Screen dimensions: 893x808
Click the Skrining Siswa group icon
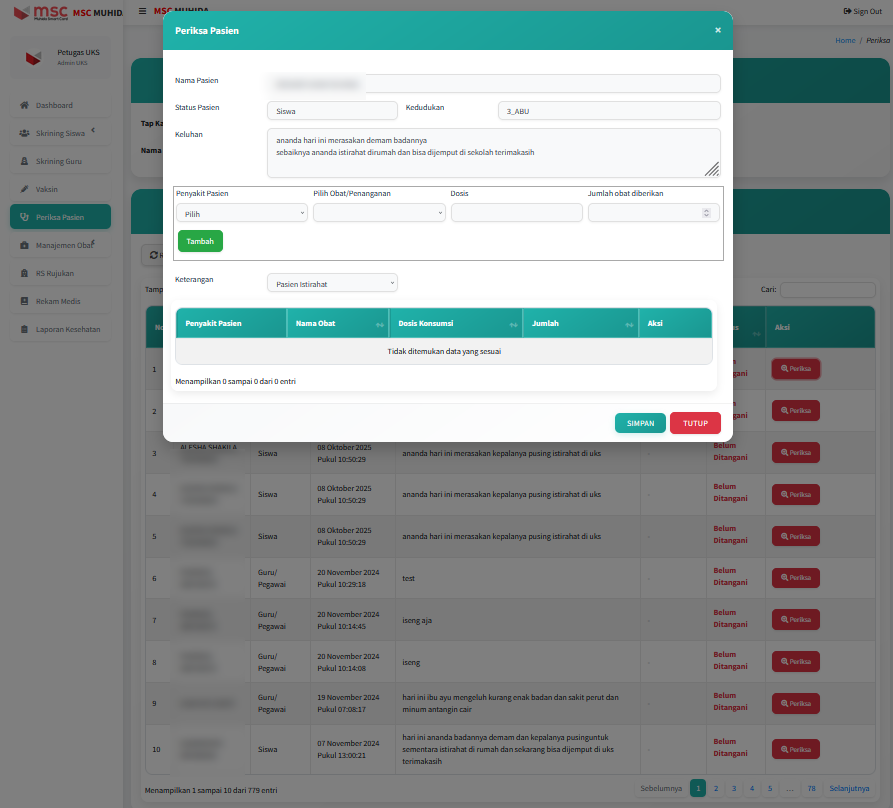24,133
